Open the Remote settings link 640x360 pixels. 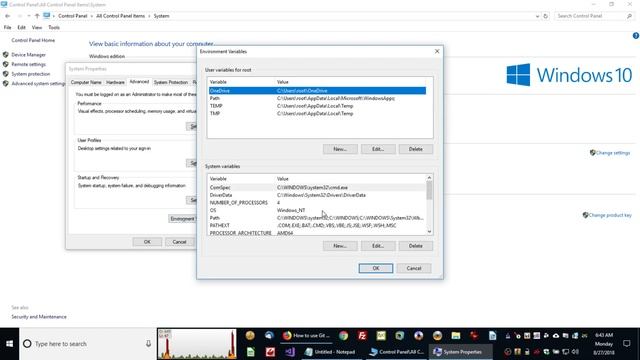[29, 64]
